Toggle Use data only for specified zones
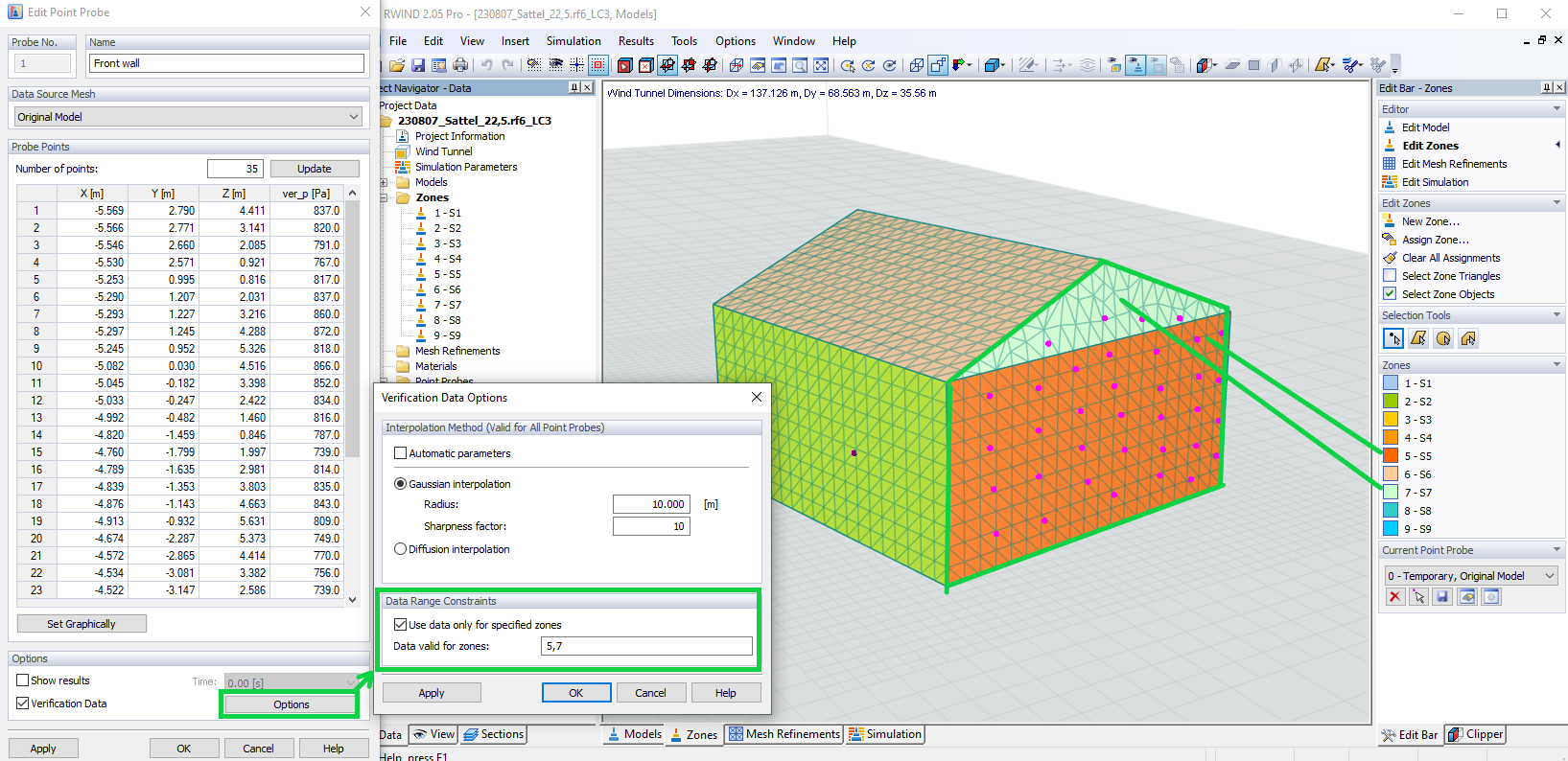 click(401, 625)
